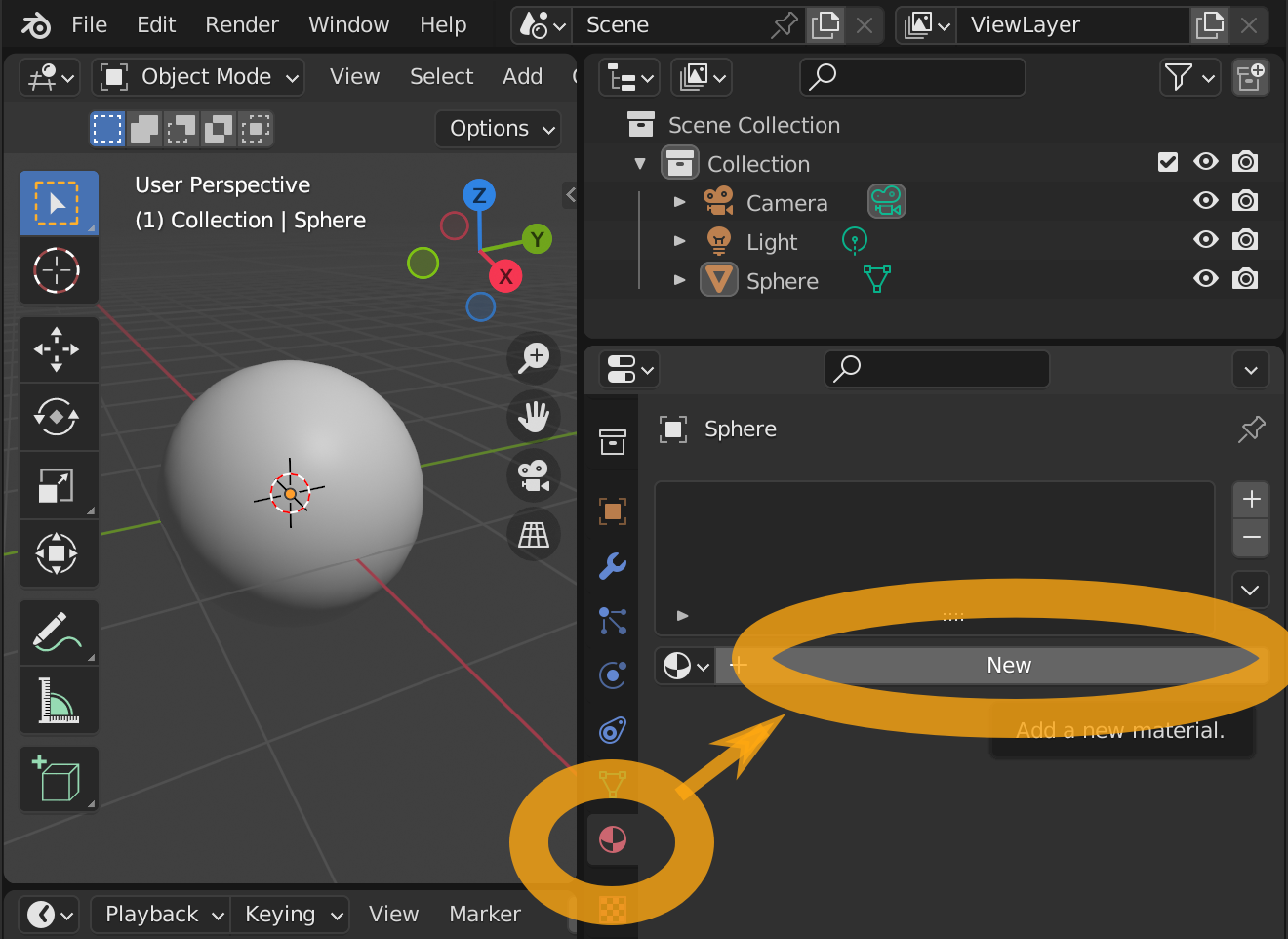Open the Object Mode dropdown
Image resolution: width=1288 pixels, height=939 pixels.
point(198,77)
